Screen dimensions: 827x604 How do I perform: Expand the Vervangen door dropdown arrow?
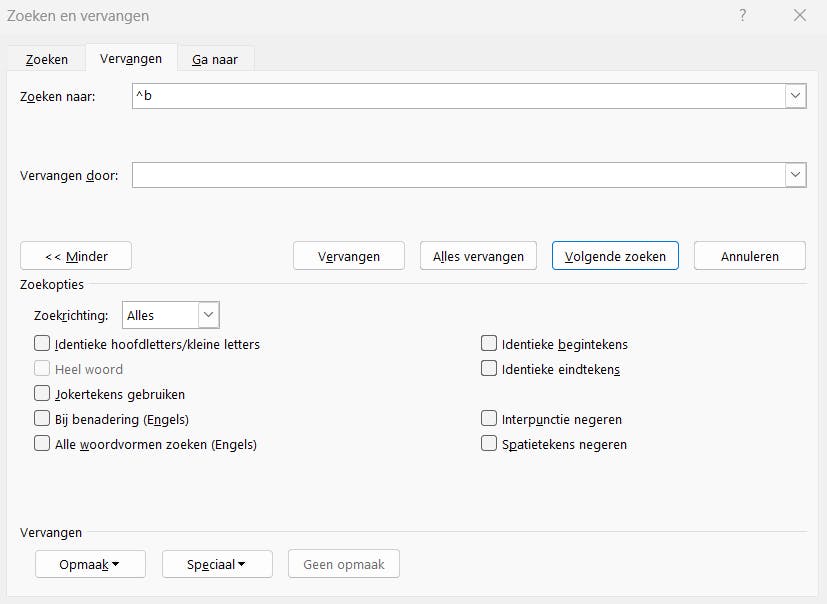pos(796,175)
